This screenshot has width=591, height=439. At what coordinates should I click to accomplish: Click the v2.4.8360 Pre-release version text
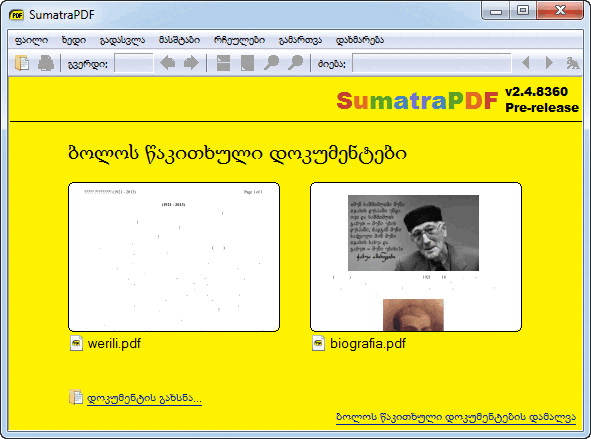click(x=542, y=99)
